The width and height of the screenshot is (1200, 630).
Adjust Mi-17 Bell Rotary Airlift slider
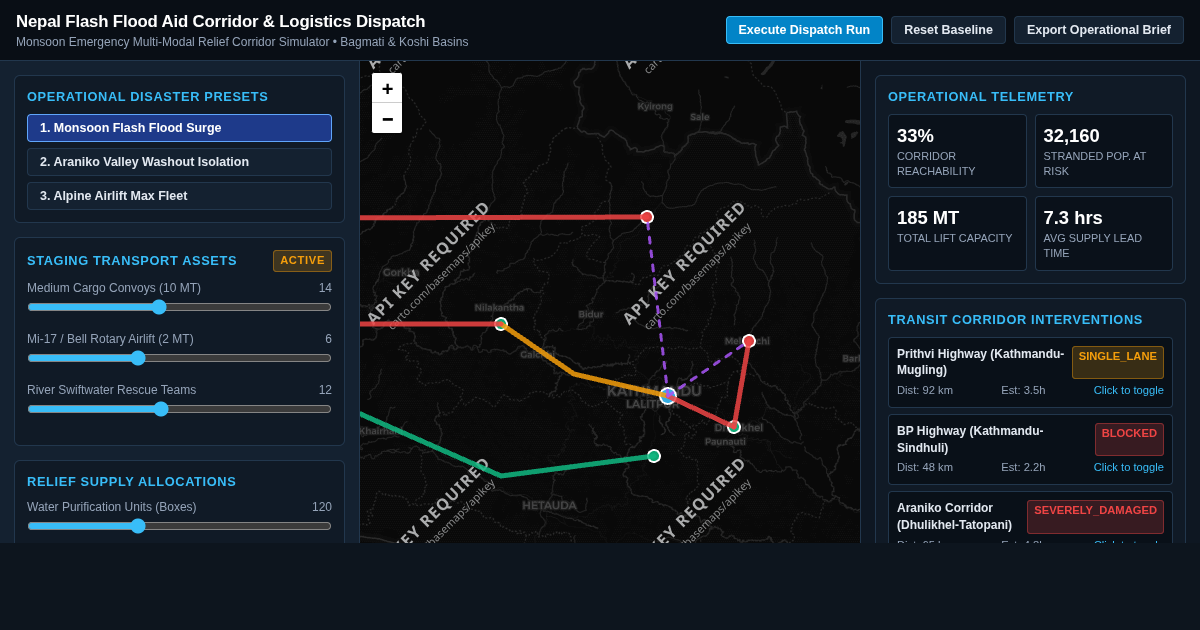[179, 358]
